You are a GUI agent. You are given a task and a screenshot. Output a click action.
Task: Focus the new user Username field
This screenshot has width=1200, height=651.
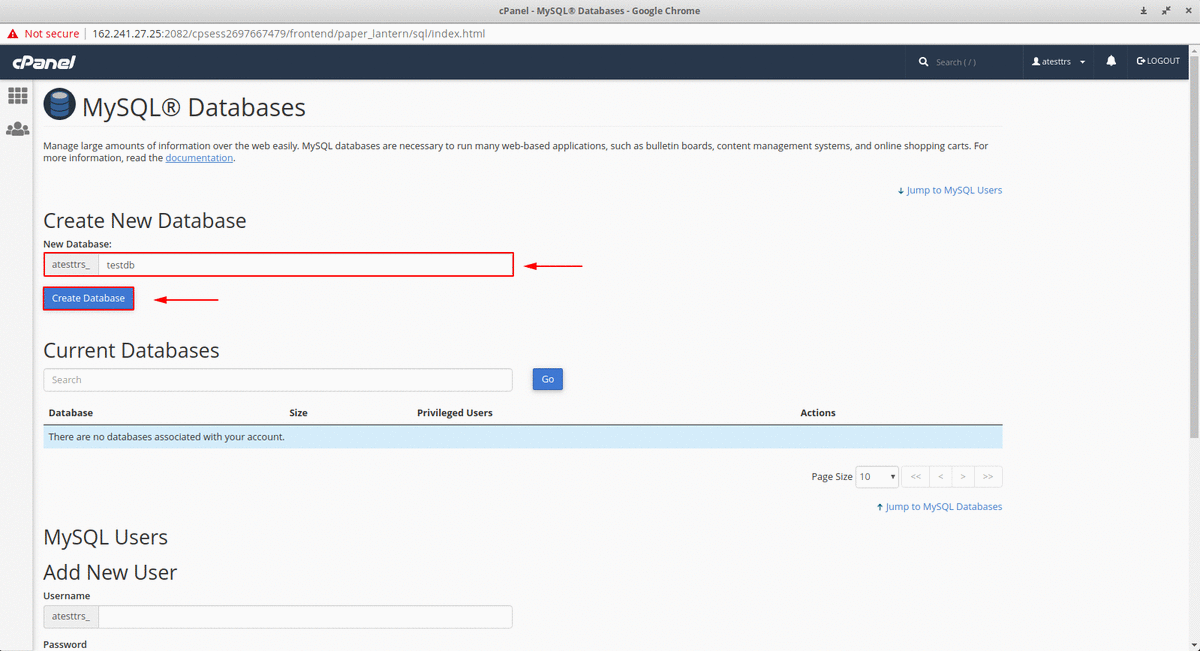tap(306, 617)
